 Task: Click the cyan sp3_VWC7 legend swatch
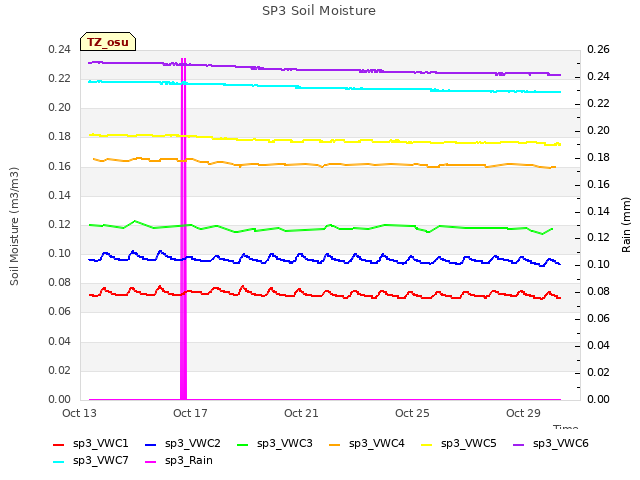pyautogui.click(x=59, y=462)
